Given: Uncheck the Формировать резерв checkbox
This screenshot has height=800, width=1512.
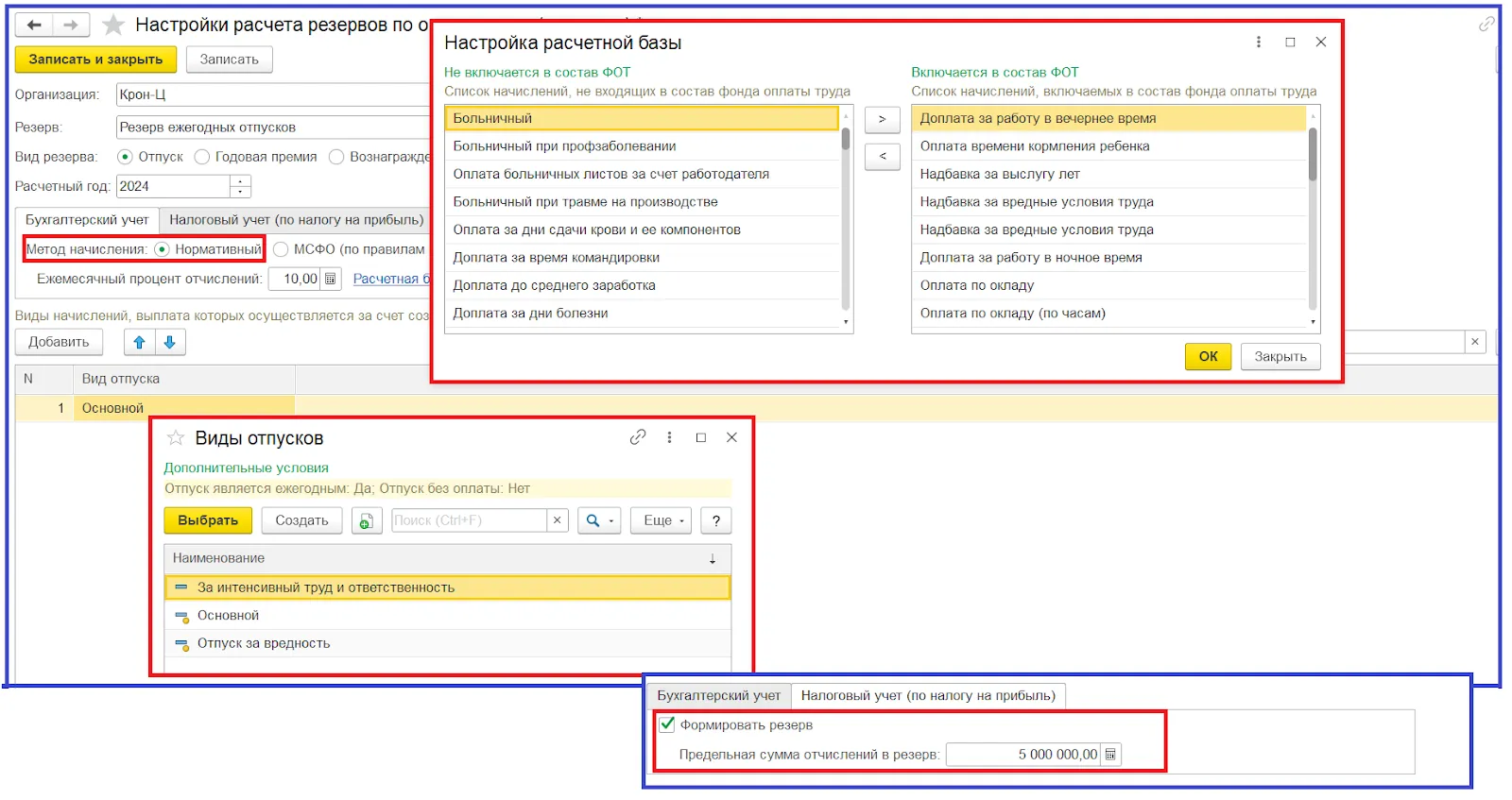Looking at the screenshot, I should point(667,725).
